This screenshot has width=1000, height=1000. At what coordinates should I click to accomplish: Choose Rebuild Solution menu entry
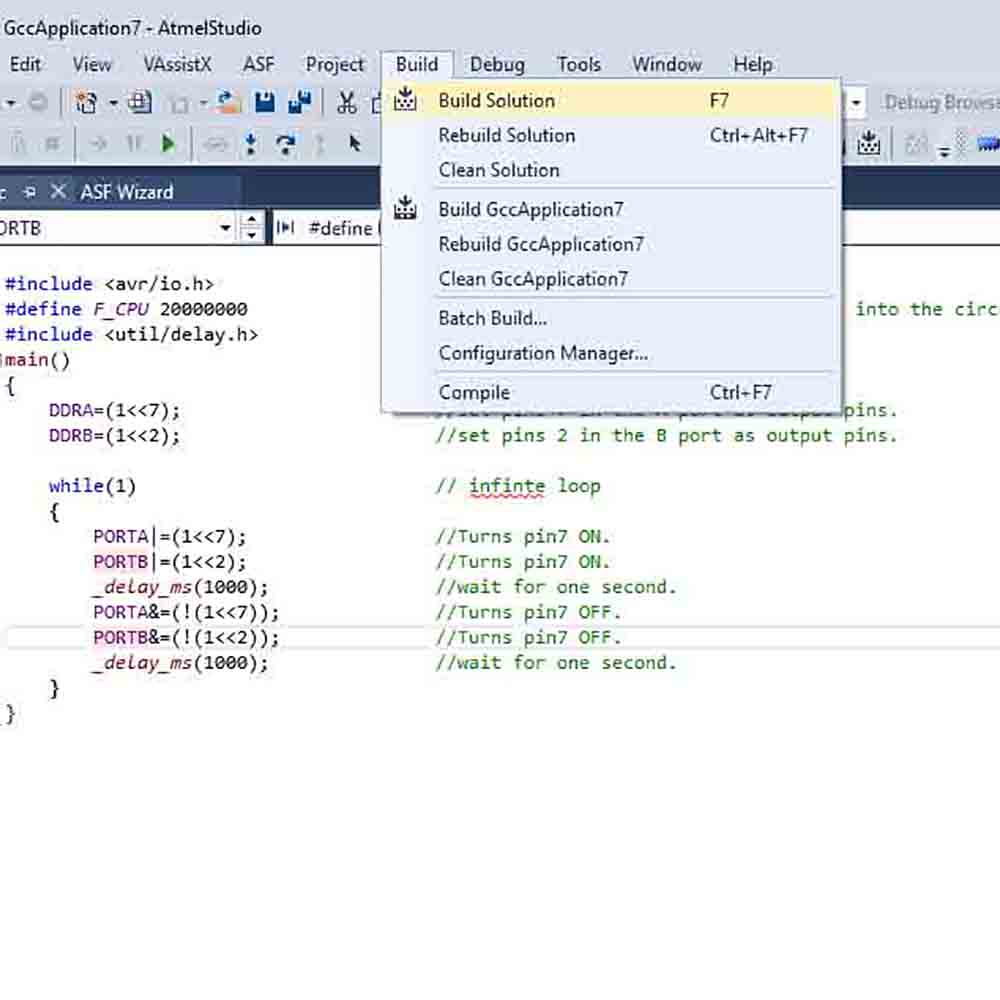coord(506,135)
